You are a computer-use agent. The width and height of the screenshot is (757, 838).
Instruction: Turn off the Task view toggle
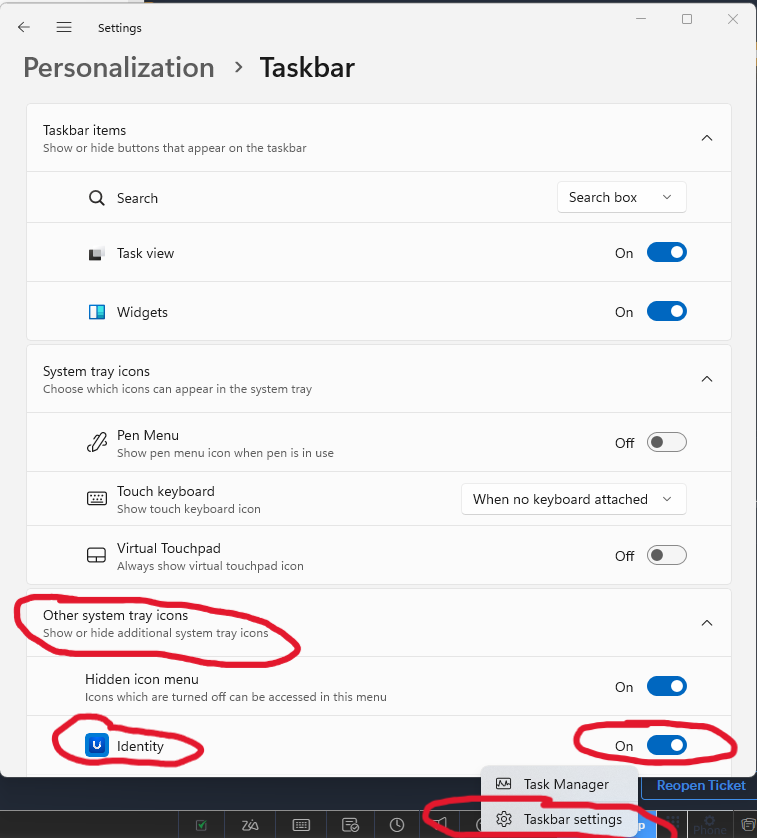click(666, 253)
